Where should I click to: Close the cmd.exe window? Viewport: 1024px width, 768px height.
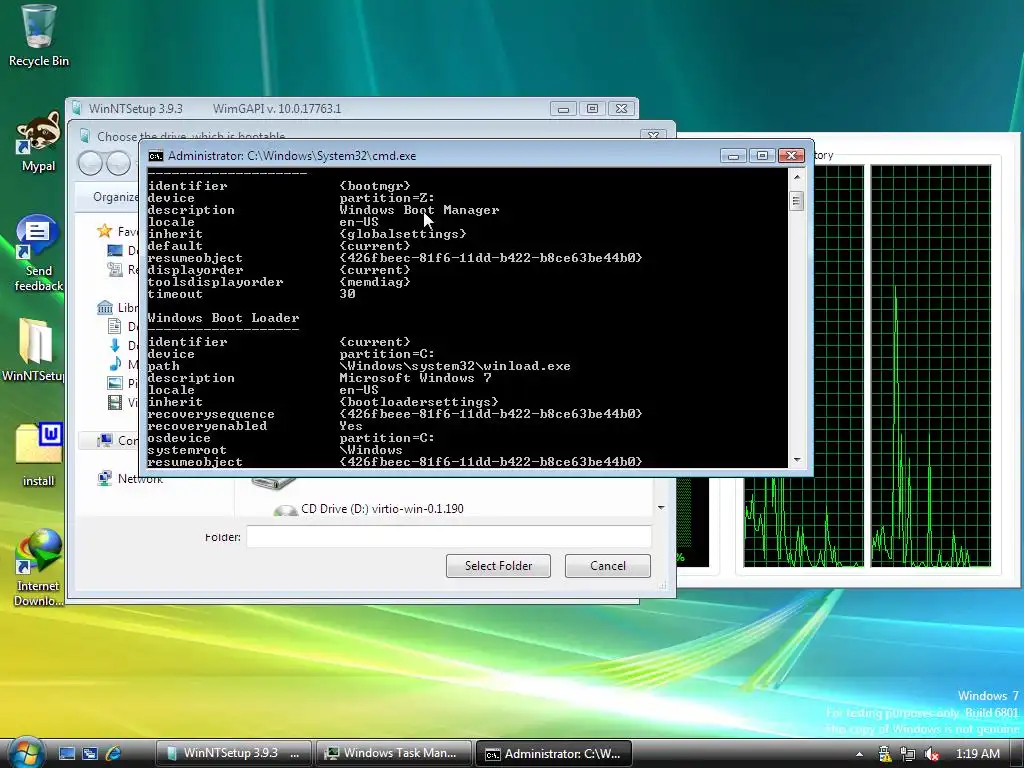pos(791,155)
